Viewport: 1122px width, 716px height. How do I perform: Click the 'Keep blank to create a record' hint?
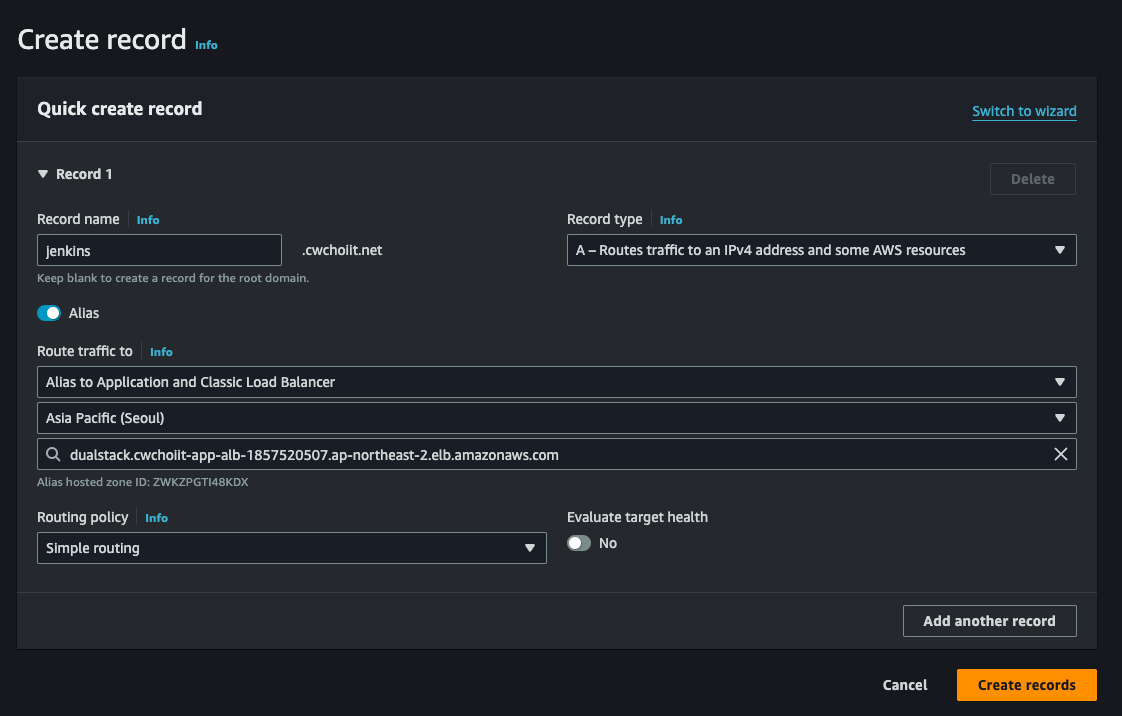pos(173,278)
